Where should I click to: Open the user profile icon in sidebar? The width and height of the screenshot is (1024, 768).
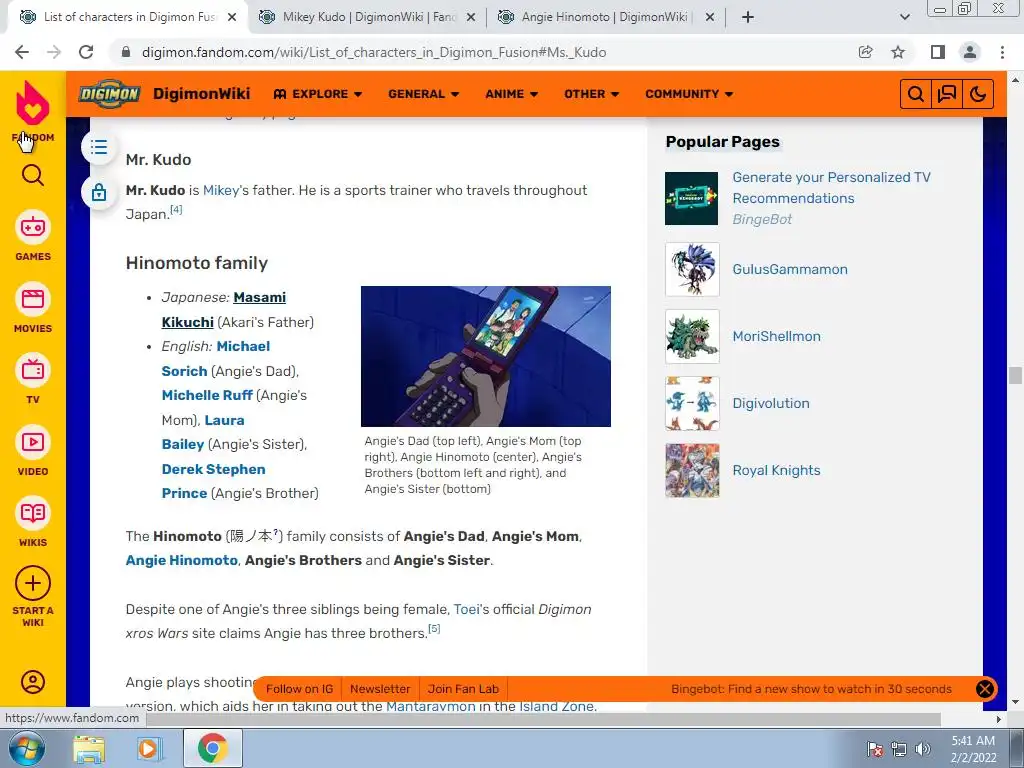33,682
